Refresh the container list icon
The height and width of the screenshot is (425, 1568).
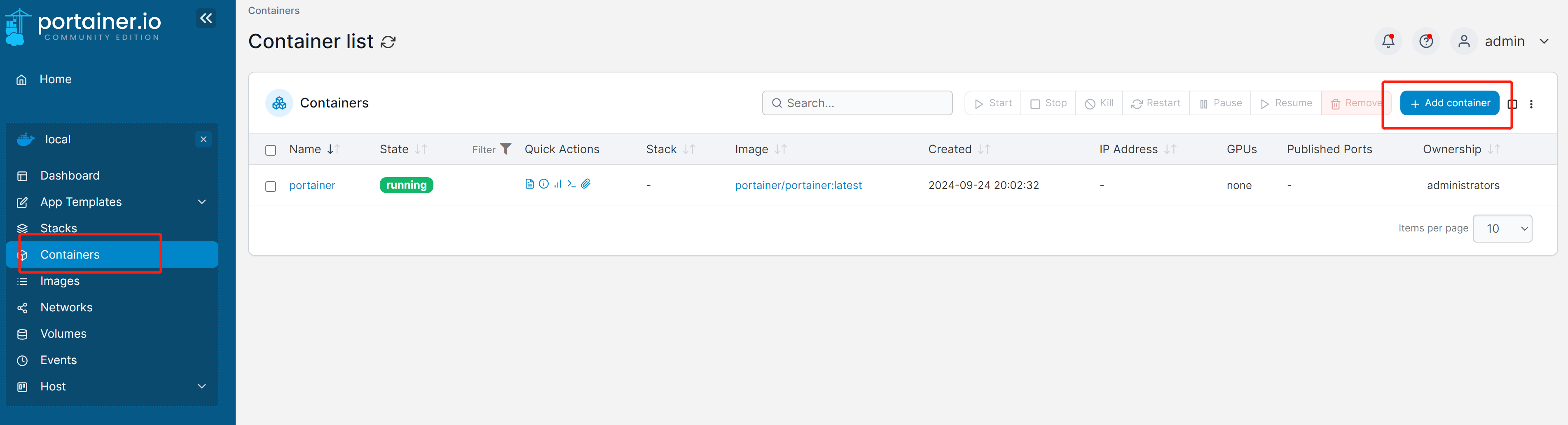click(x=388, y=42)
